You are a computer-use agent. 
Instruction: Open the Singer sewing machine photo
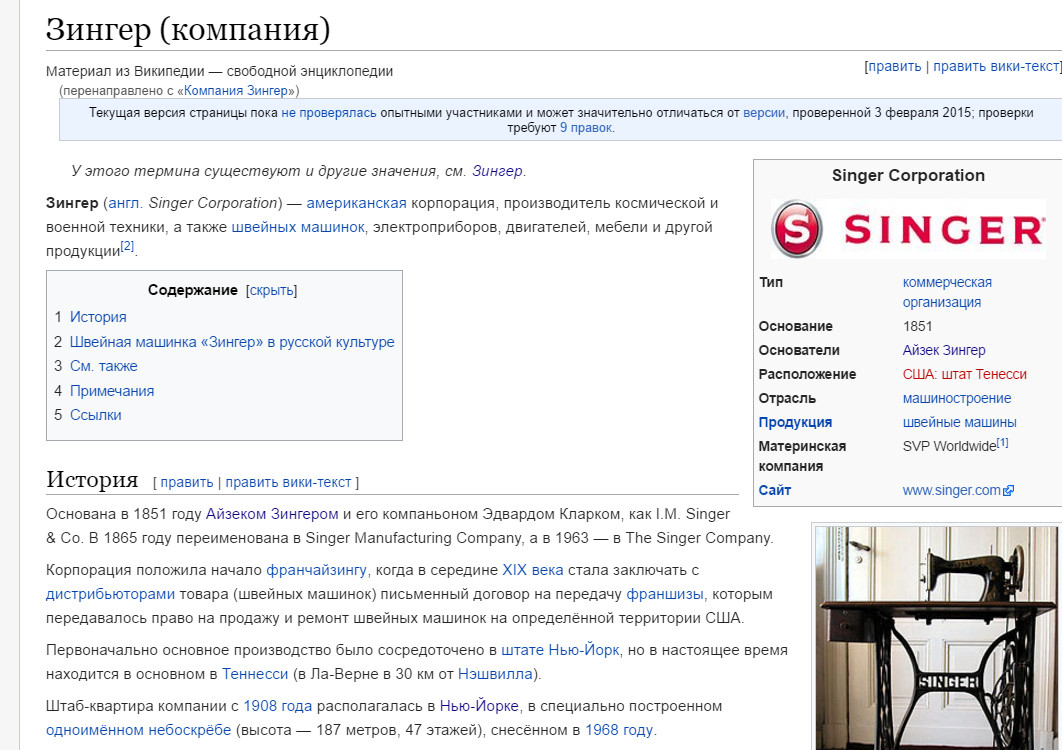(937, 638)
